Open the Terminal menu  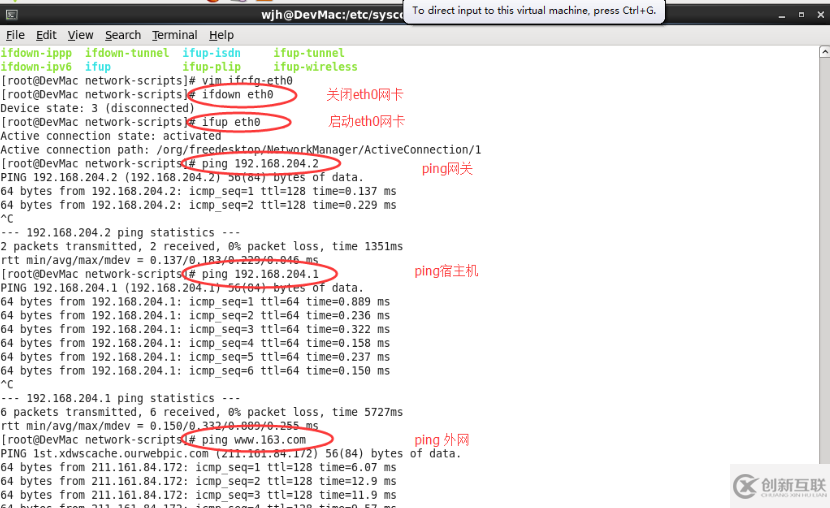(175, 35)
